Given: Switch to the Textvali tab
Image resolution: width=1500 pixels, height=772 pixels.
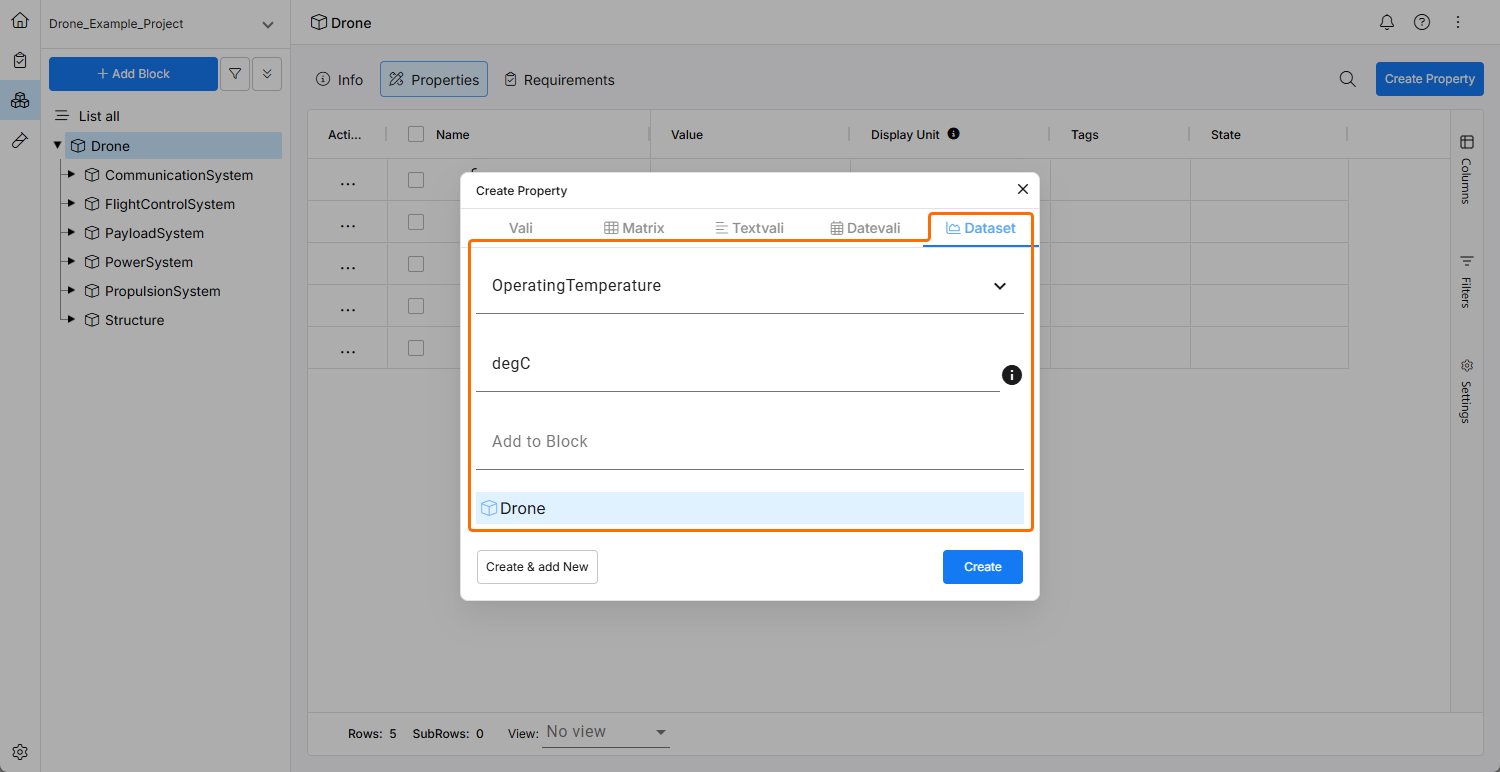Looking at the screenshot, I should [749, 228].
